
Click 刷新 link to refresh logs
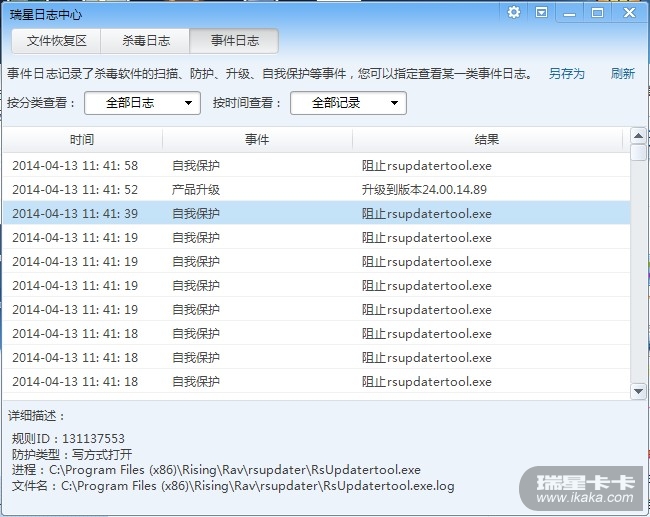click(x=623, y=74)
